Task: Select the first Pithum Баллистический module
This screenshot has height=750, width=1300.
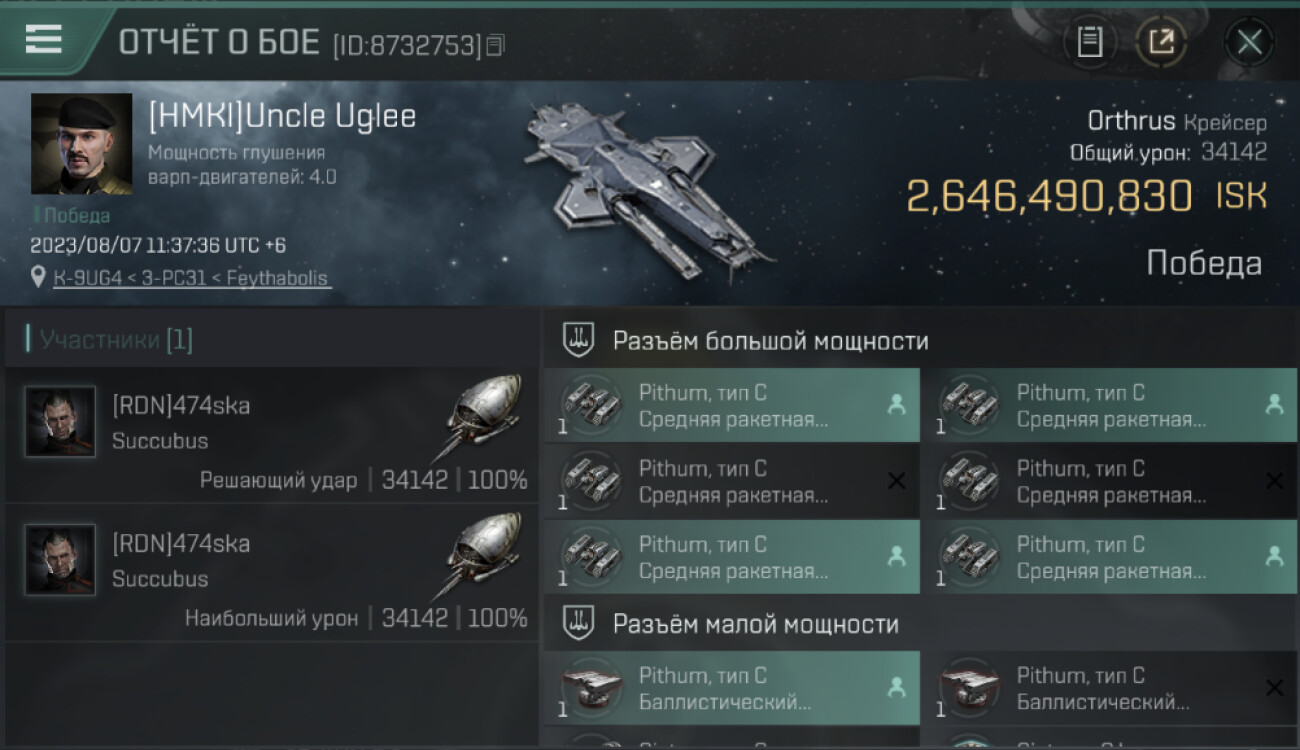Action: click(732, 688)
